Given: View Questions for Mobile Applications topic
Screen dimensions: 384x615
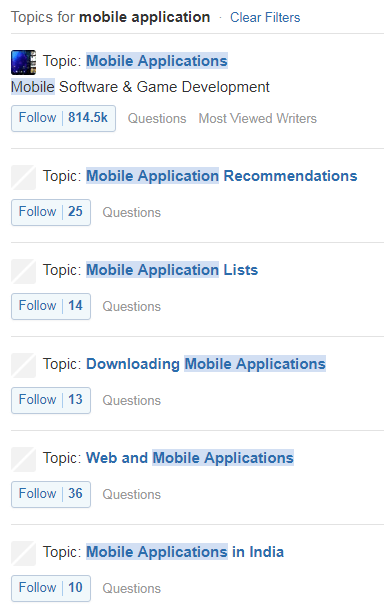Looking at the screenshot, I should click(157, 118).
